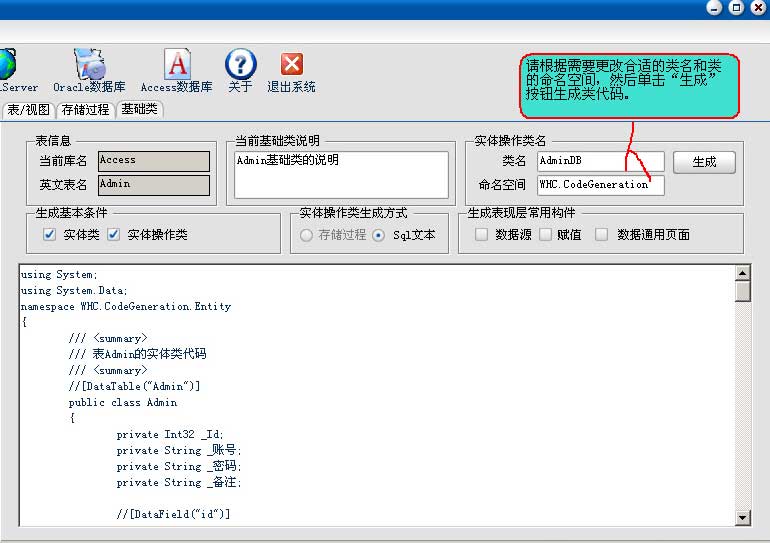
Task: Click the code area scroll up arrow
Action: [x=742, y=272]
